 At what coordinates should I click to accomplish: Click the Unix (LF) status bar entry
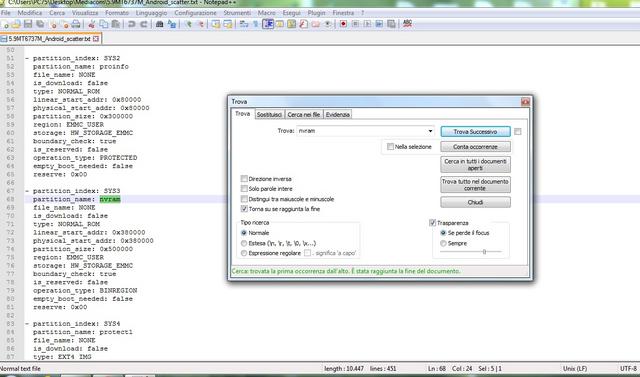tap(575, 369)
